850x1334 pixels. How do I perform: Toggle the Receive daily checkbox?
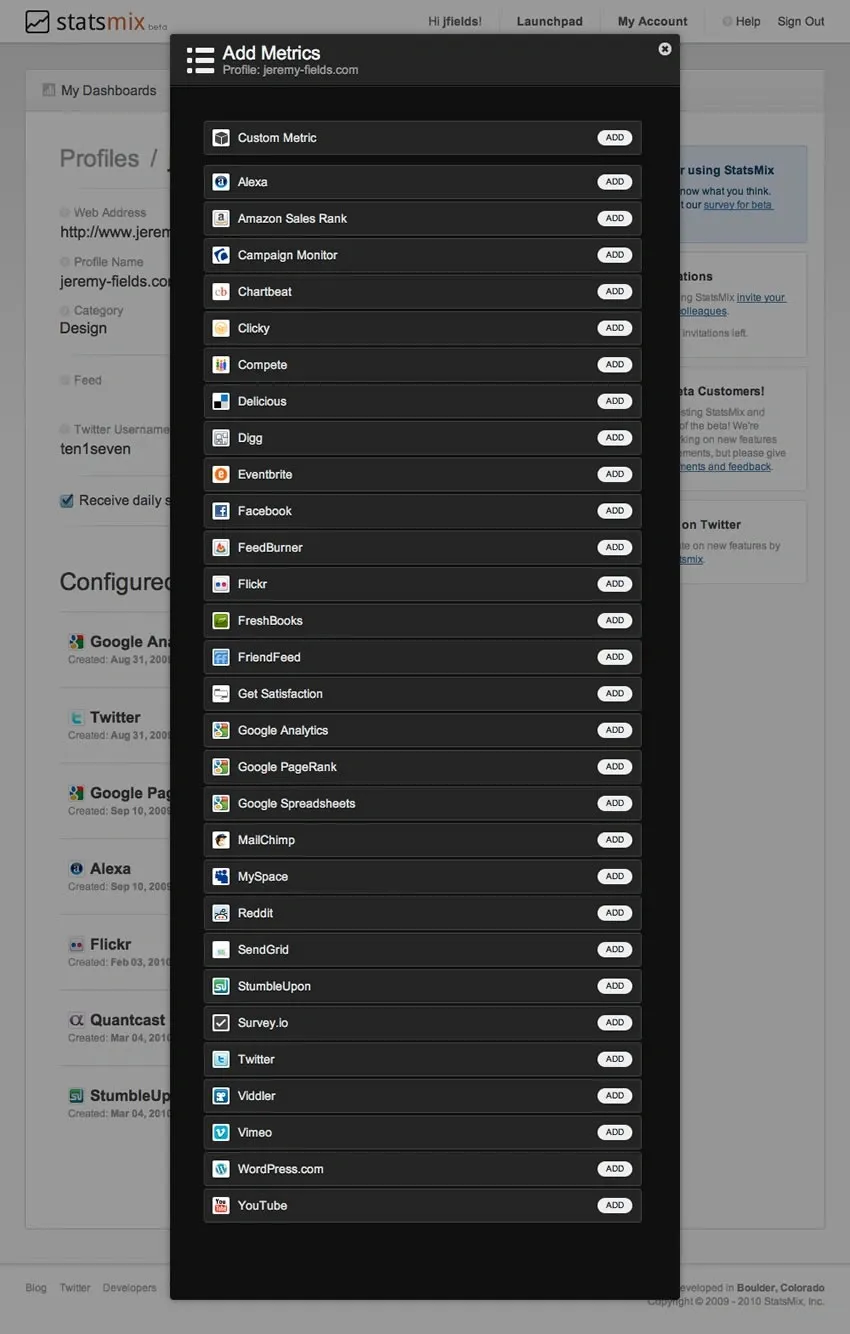click(x=67, y=501)
